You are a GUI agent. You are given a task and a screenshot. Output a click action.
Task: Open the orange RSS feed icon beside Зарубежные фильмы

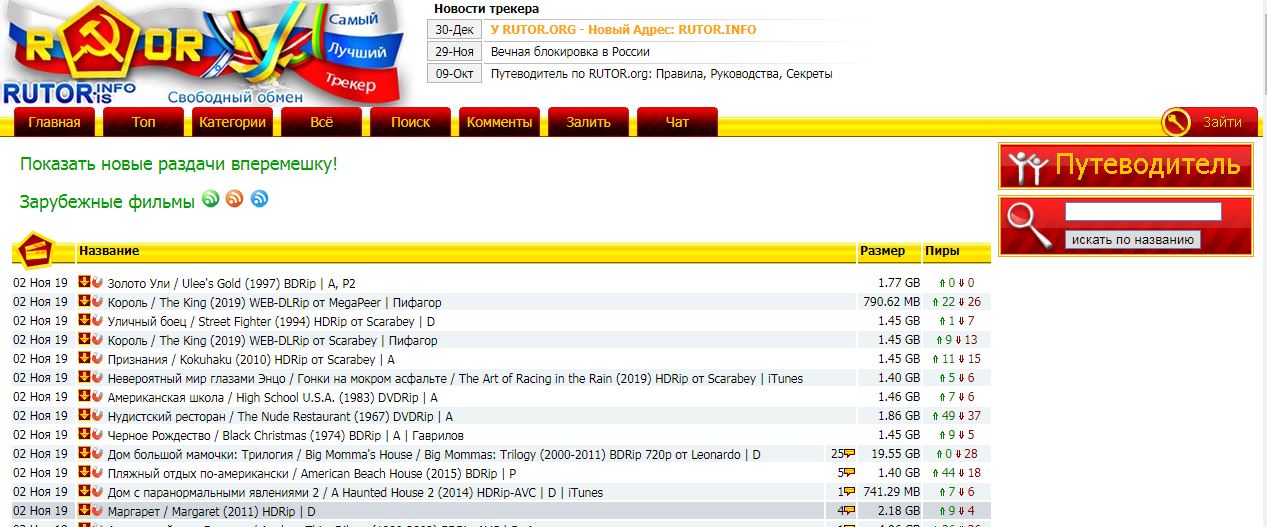(x=235, y=199)
